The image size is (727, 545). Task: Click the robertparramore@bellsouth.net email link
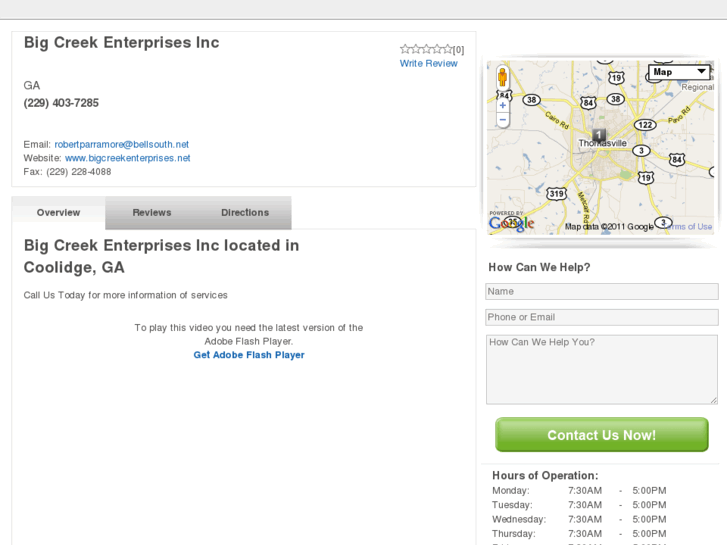(x=121, y=145)
